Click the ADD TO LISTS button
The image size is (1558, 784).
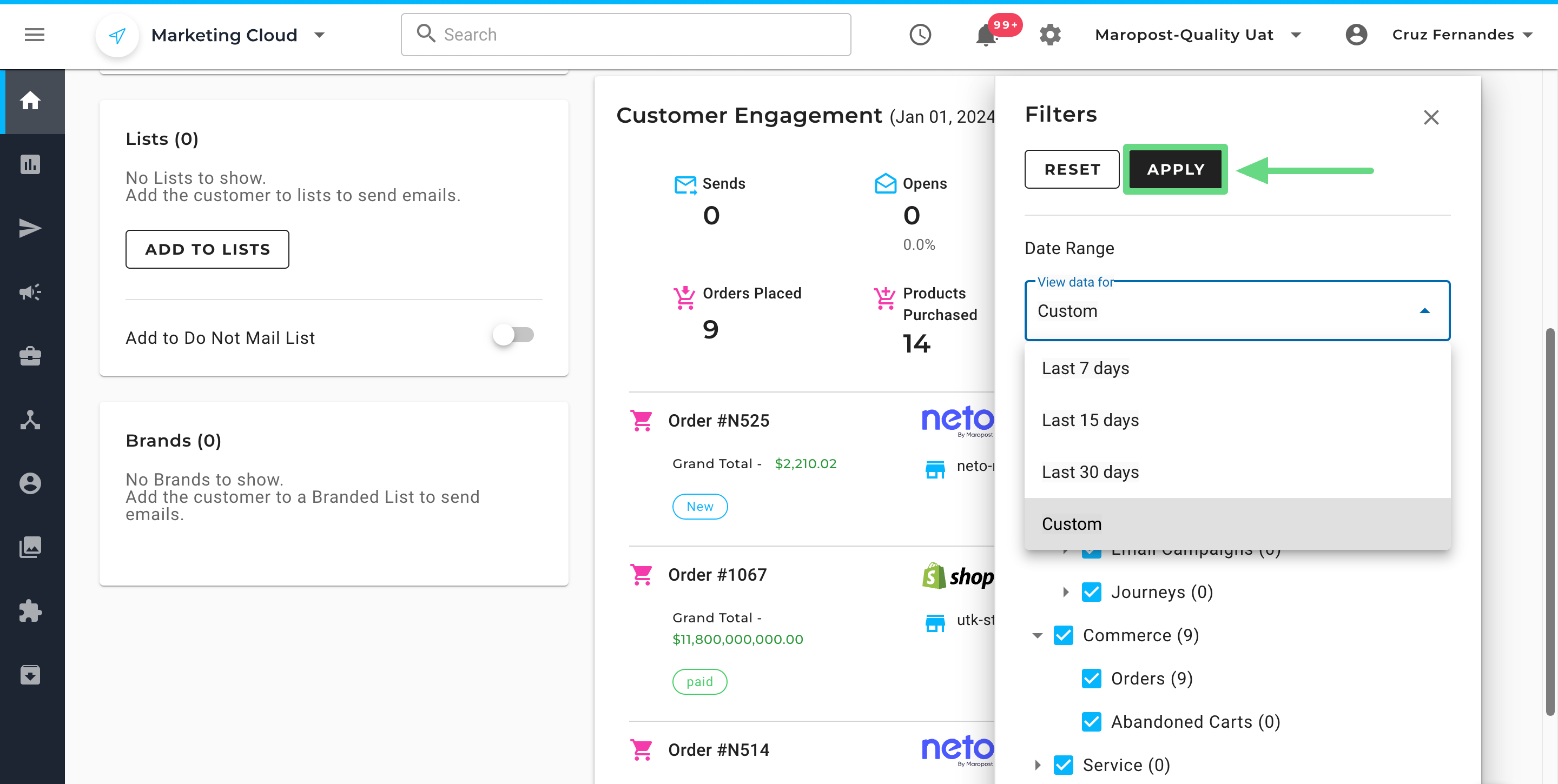(x=207, y=249)
